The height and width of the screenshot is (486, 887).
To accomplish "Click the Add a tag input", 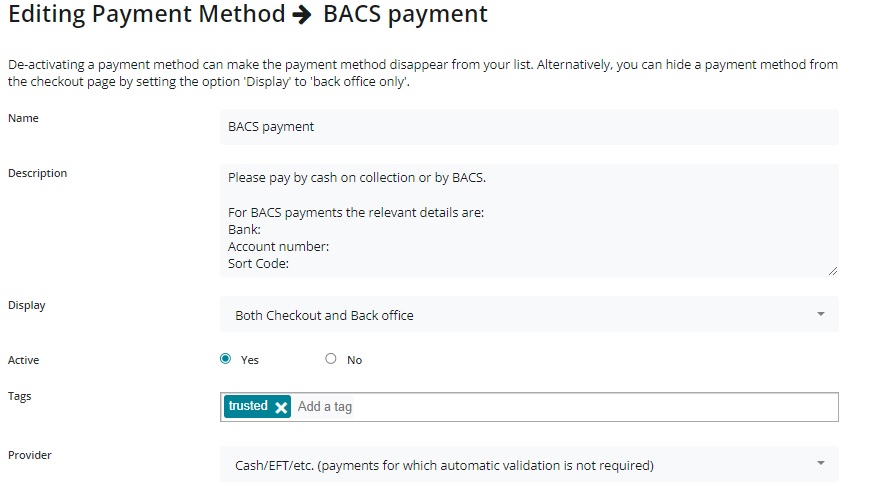I will [x=560, y=407].
